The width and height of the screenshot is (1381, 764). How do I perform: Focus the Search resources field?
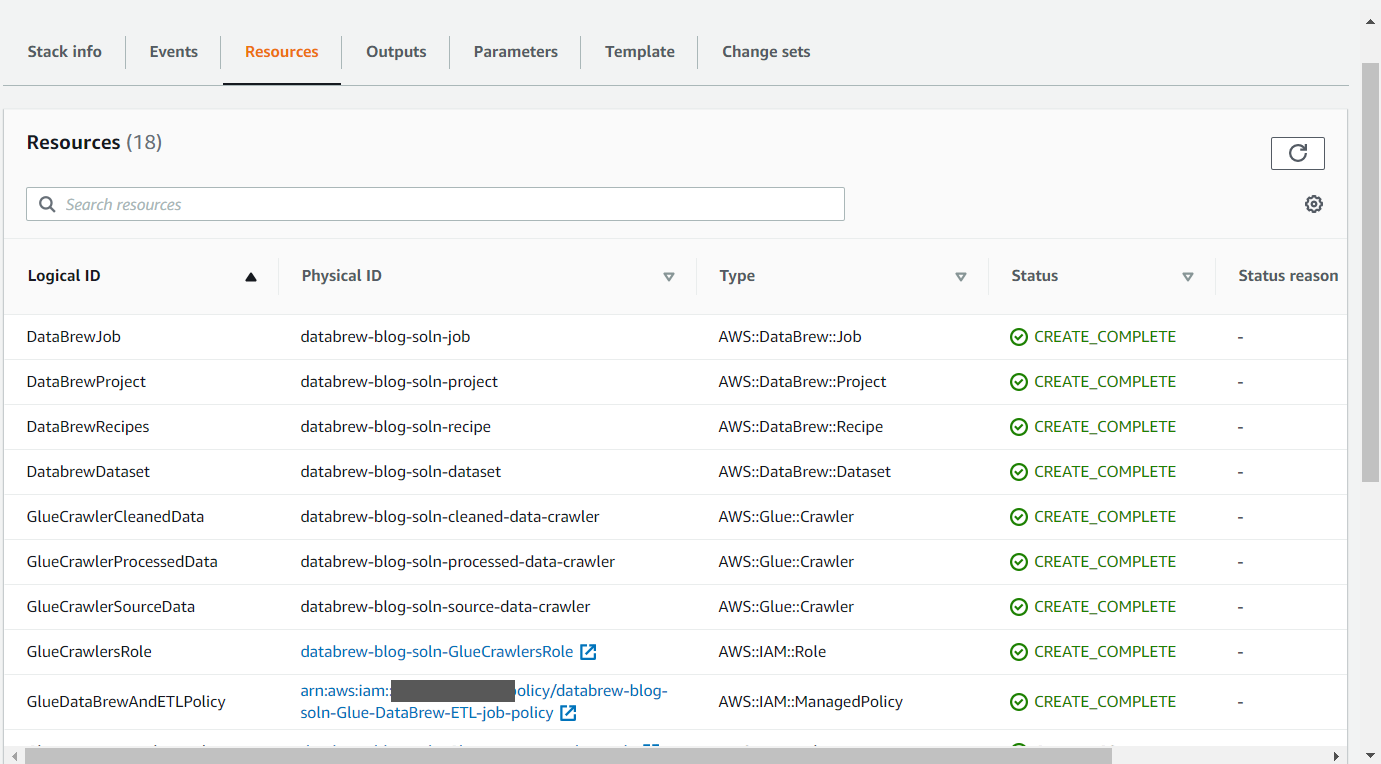click(x=435, y=204)
